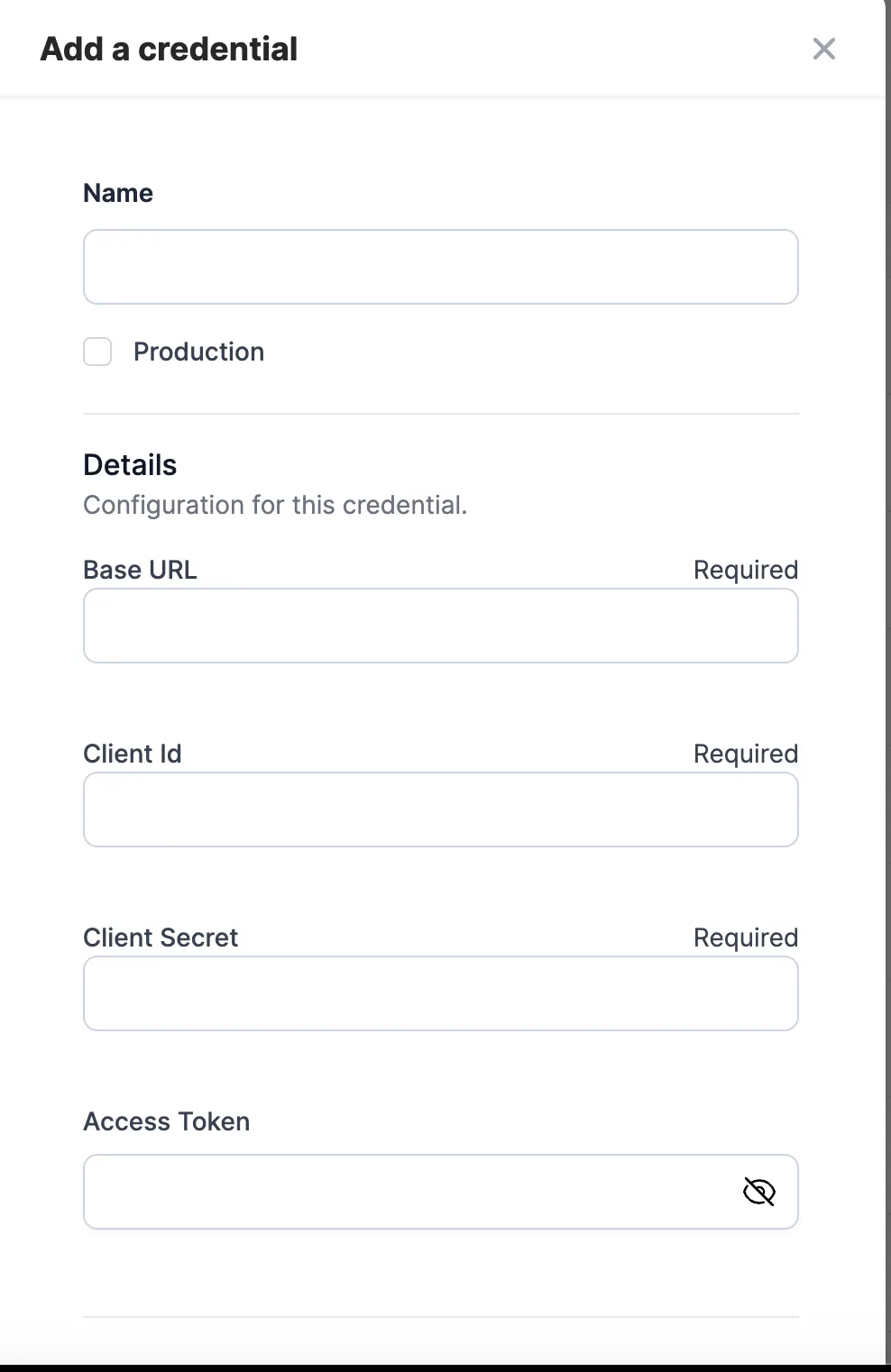This screenshot has height=1372, width=891.
Task: Tick the Production checkbox
Action: coord(97,352)
